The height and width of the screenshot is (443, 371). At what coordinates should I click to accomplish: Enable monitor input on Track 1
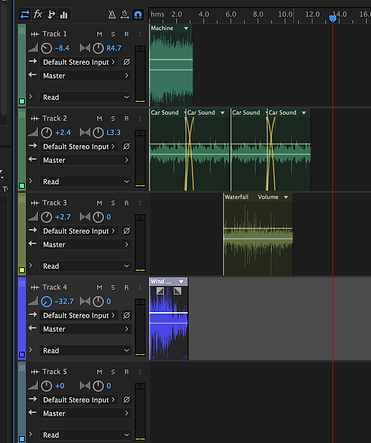(140, 34)
